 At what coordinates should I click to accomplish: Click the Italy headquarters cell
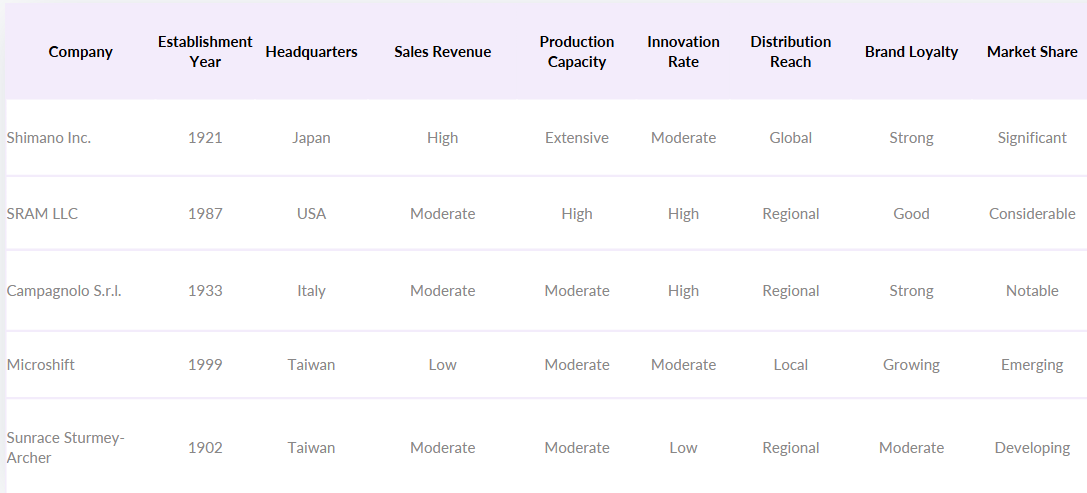point(311,291)
